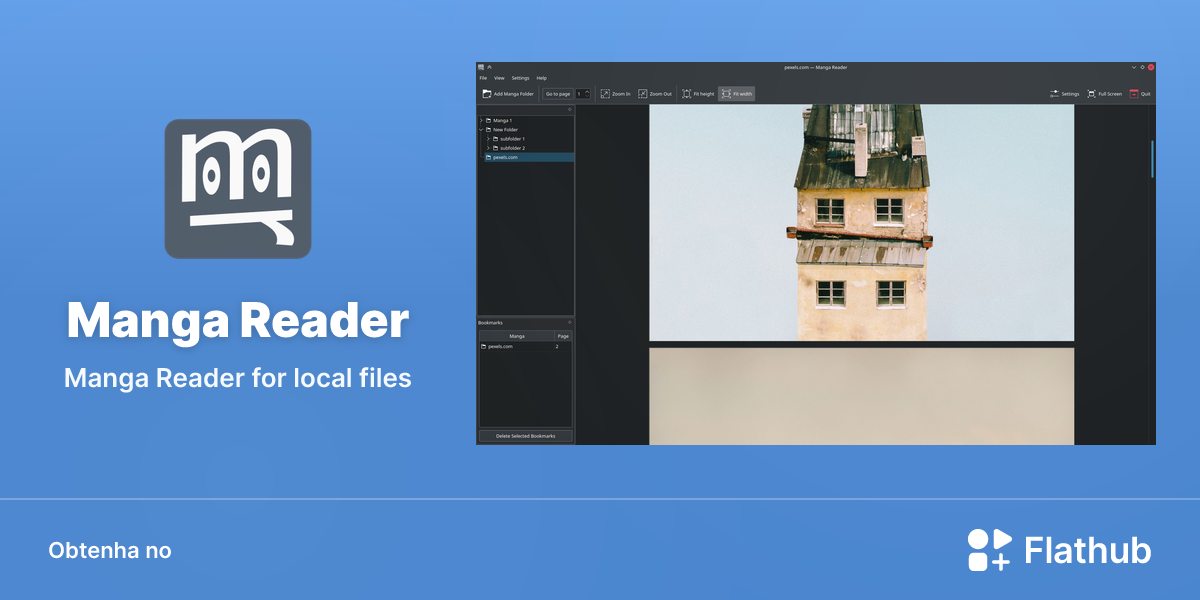Image resolution: width=1200 pixels, height=600 pixels.
Task: Open the File menu
Action: pos(483,78)
